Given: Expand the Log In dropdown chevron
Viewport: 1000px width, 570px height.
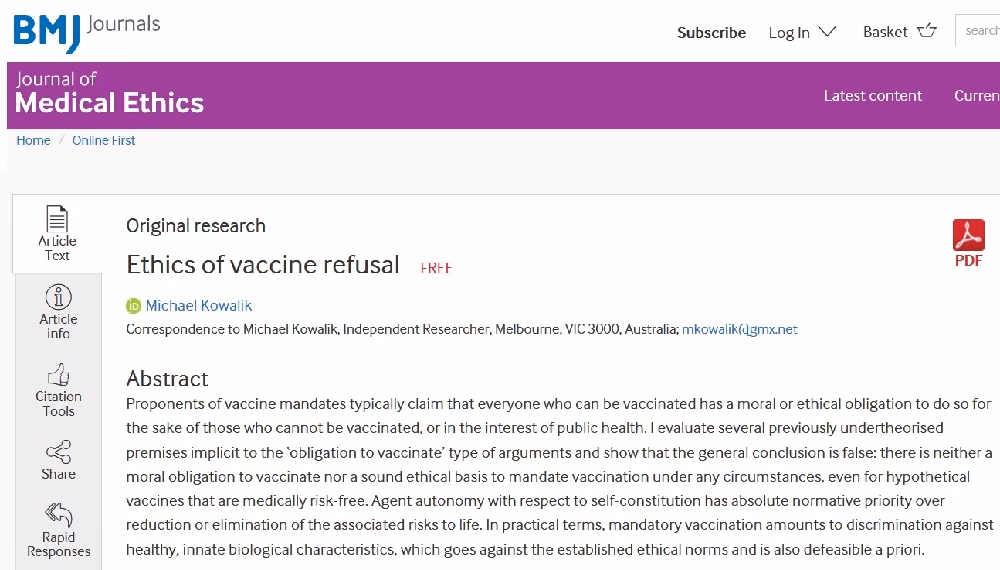Looking at the screenshot, I should click(827, 31).
